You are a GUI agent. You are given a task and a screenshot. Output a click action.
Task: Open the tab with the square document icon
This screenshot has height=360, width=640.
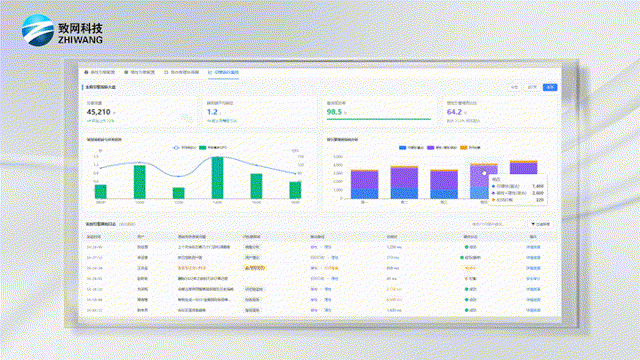182,72
